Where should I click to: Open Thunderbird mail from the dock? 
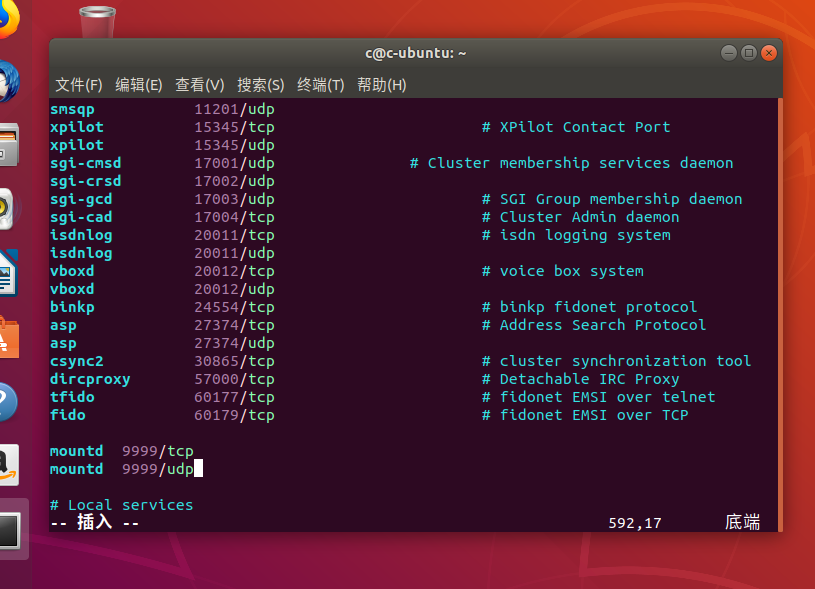coord(13,75)
